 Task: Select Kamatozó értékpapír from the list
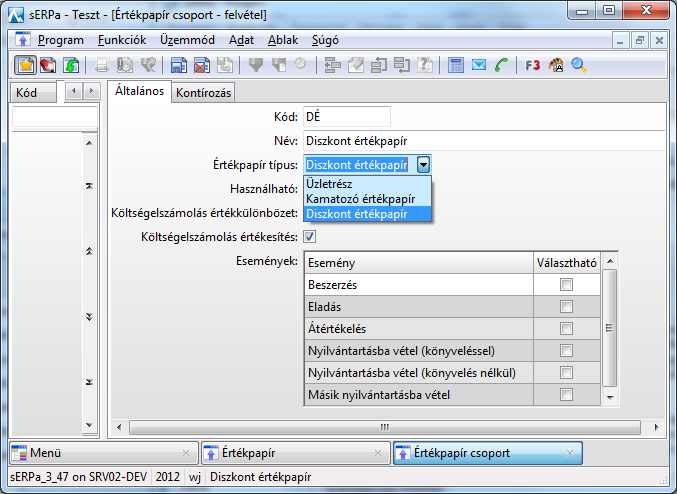click(367, 199)
